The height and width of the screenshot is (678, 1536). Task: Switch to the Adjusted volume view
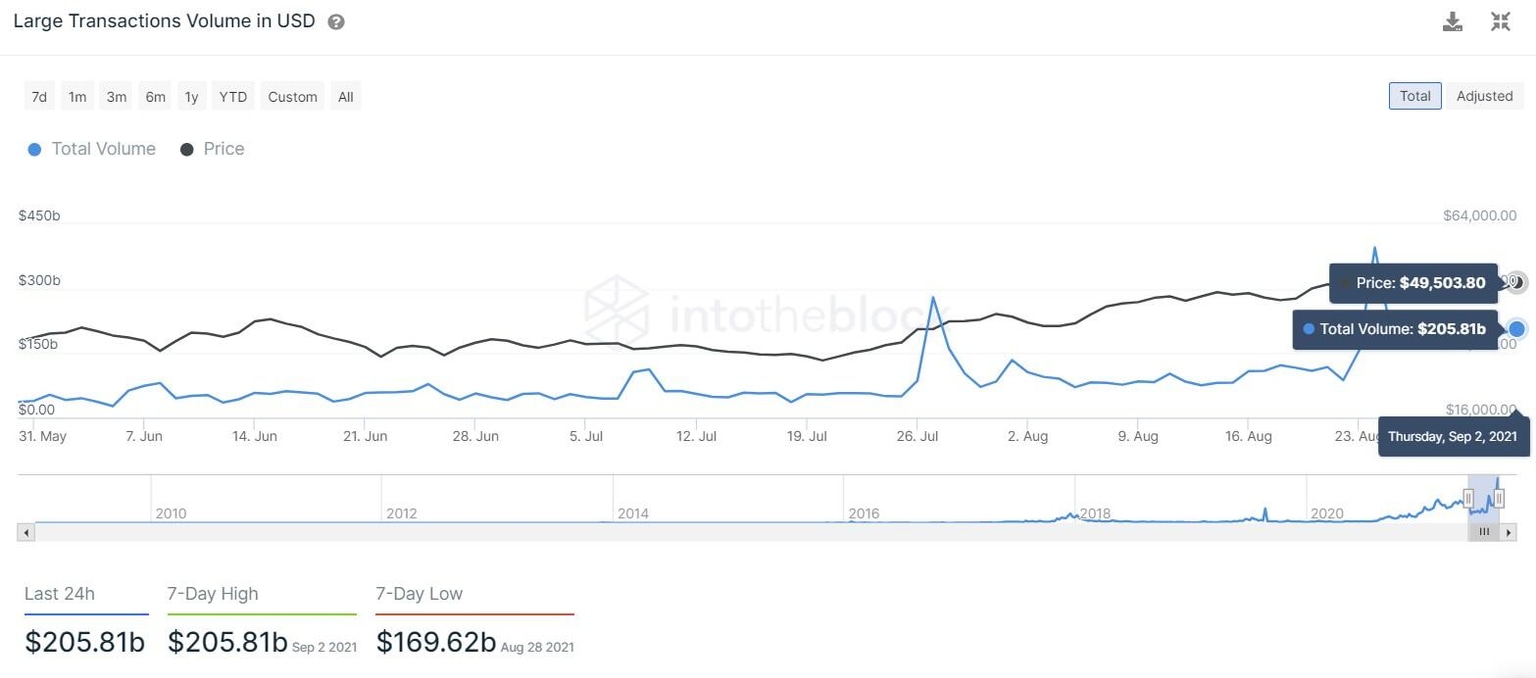click(1484, 95)
